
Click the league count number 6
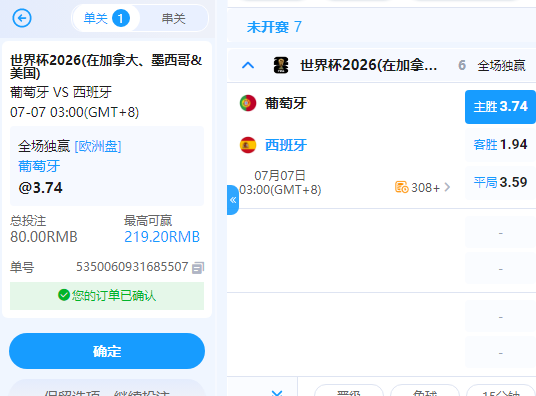(x=462, y=65)
